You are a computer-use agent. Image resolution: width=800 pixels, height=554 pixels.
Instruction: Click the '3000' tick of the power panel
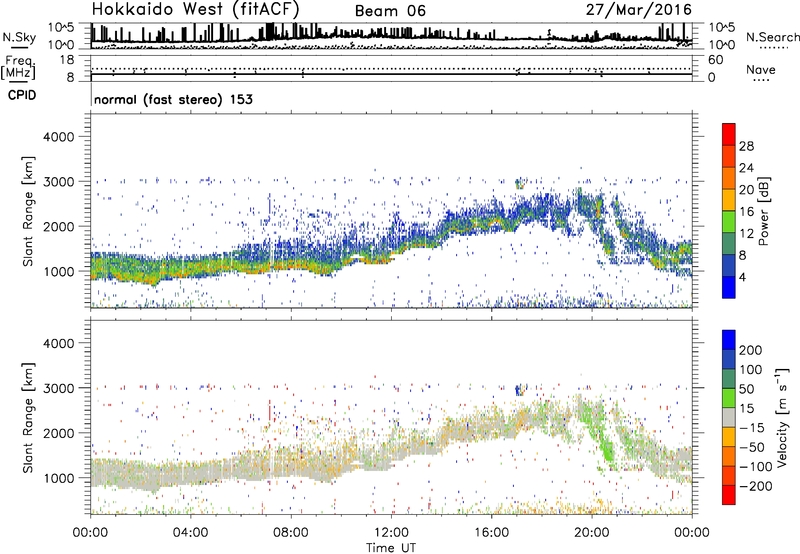[x=58, y=182]
